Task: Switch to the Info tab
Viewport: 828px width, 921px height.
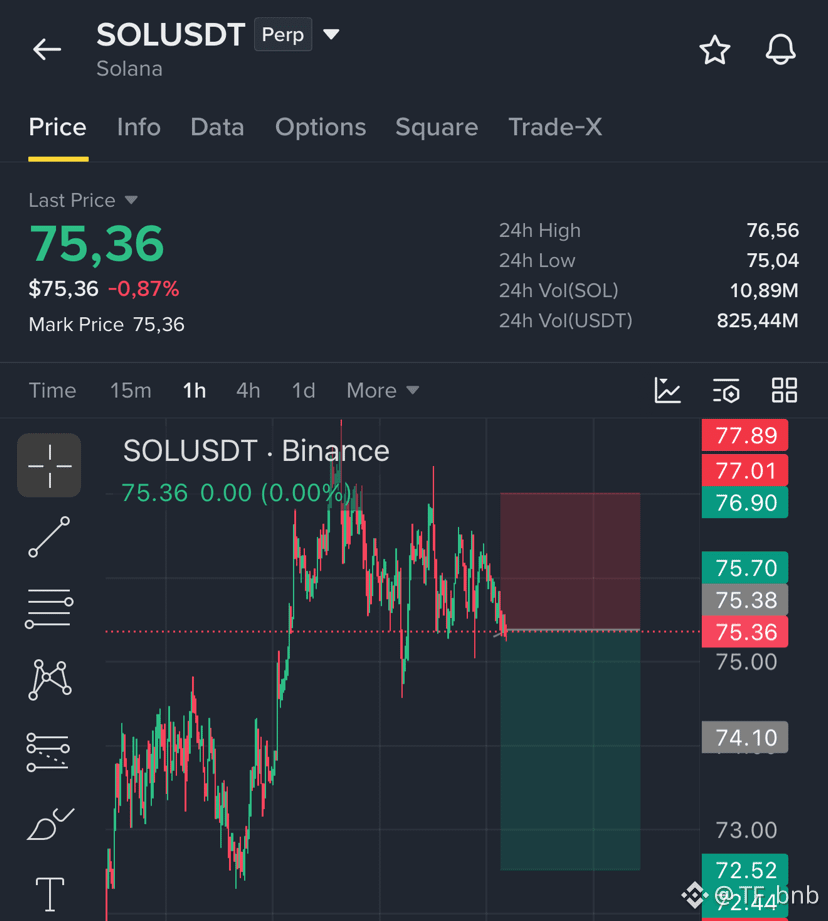Action: point(139,127)
